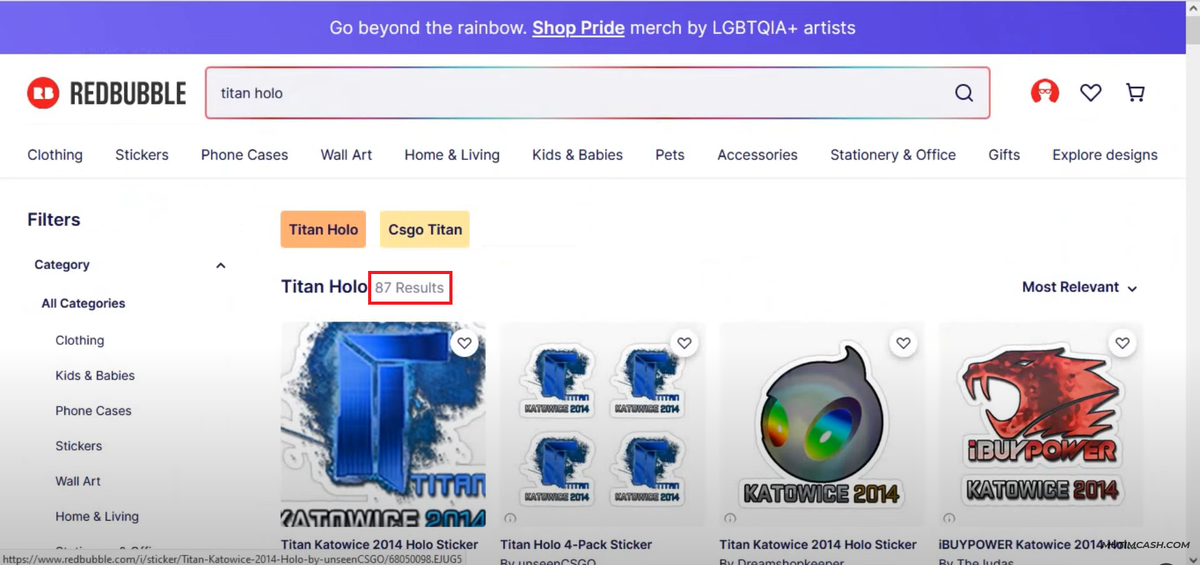Viewport: 1200px width, 565px height.
Task: Open Titan Holo 4-Pack Sticker title link
Action: pyautogui.click(x=576, y=545)
